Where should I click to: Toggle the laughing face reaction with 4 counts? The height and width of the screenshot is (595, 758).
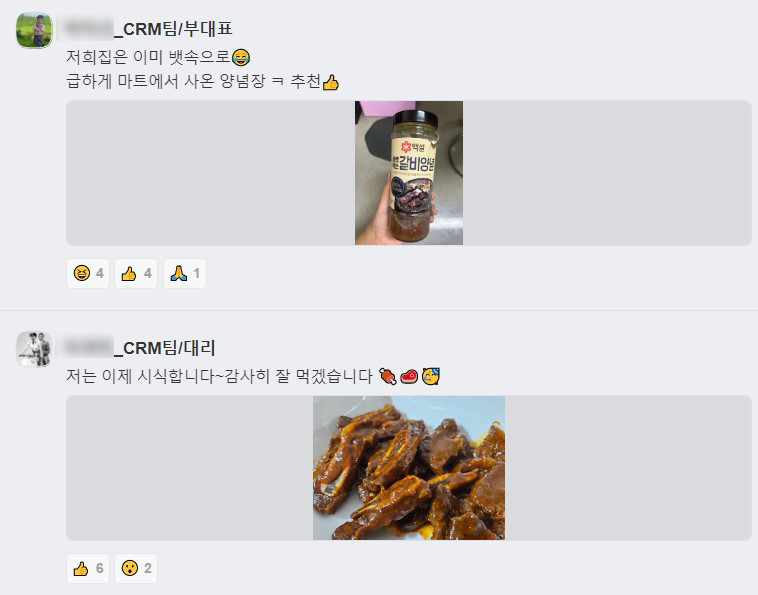(88, 274)
